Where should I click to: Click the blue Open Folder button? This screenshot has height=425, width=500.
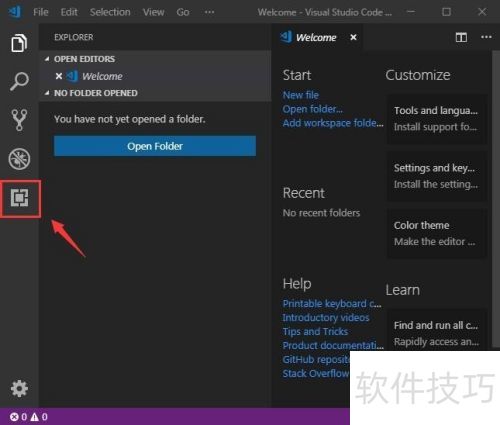coord(155,146)
